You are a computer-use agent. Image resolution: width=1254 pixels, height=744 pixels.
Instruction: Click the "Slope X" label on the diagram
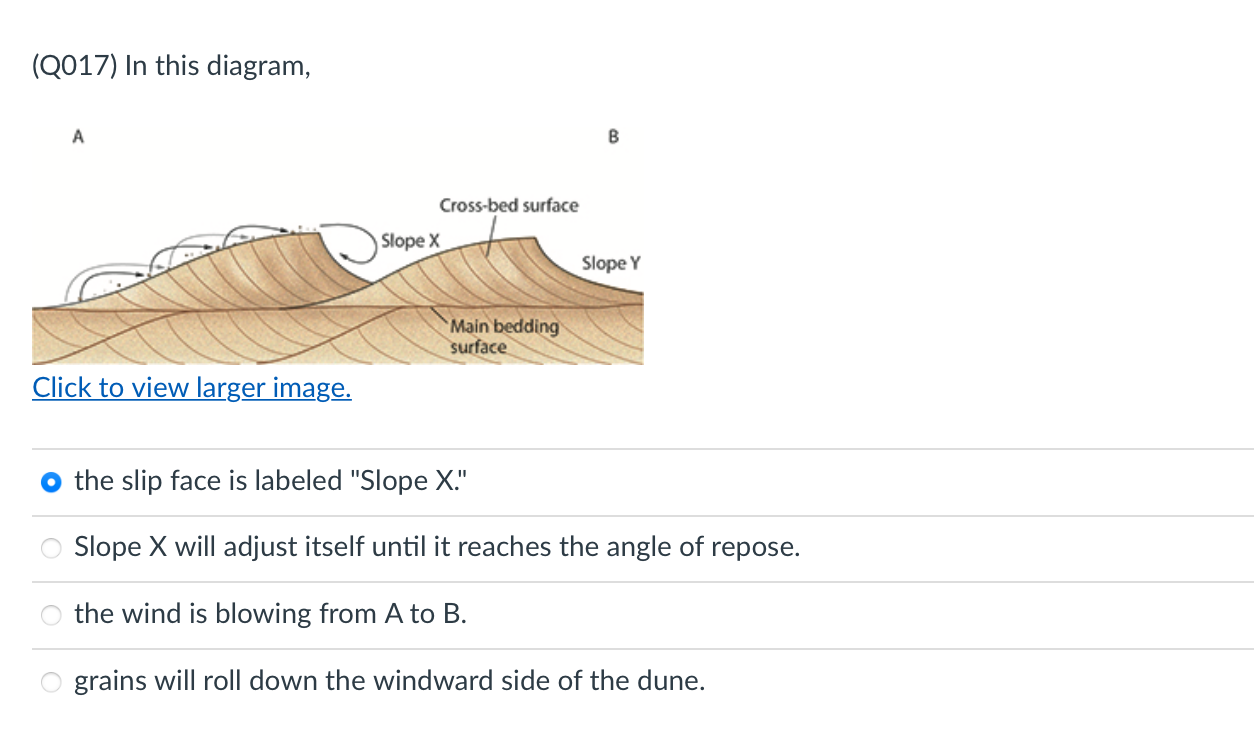click(410, 240)
